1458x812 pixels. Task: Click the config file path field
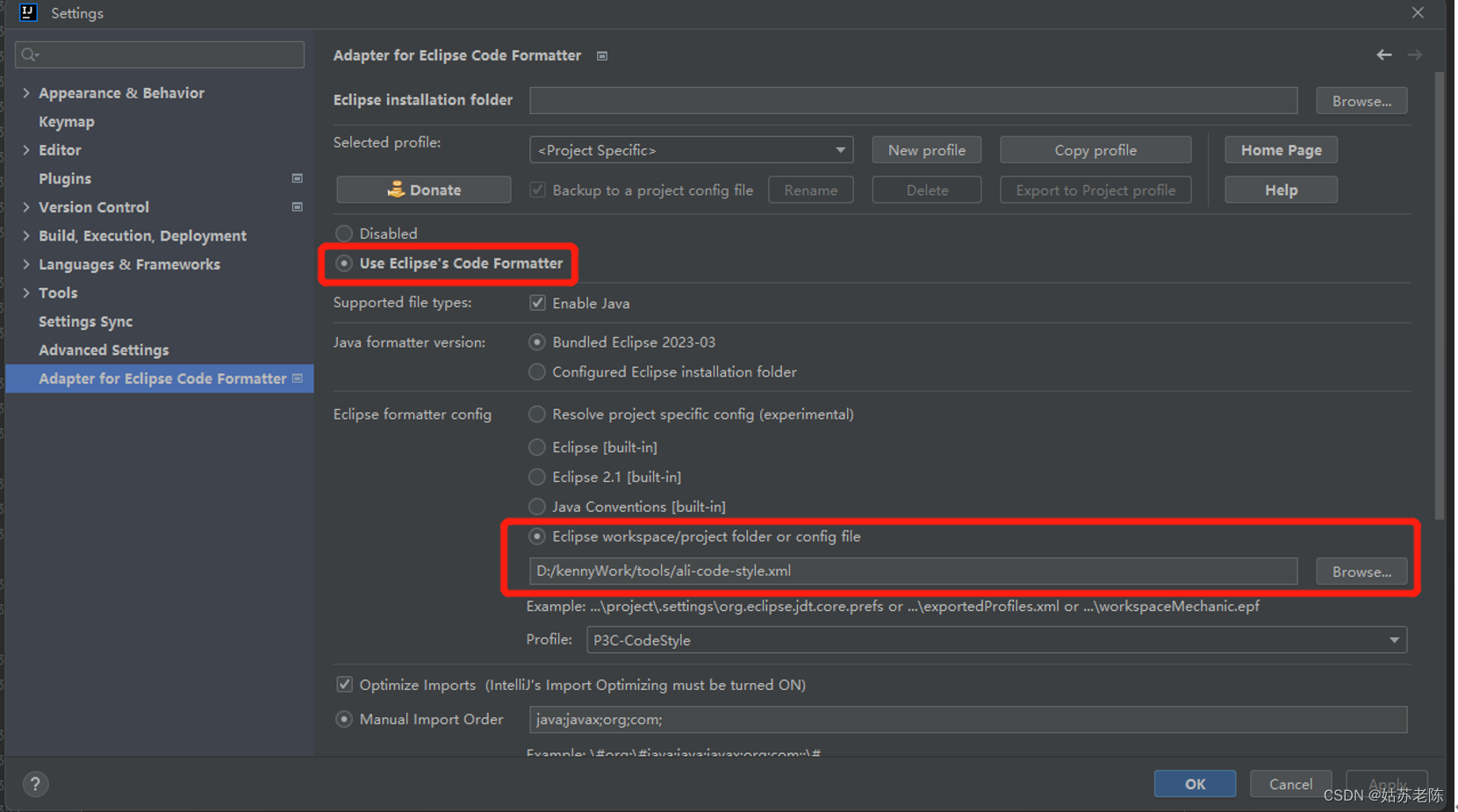tap(913, 571)
